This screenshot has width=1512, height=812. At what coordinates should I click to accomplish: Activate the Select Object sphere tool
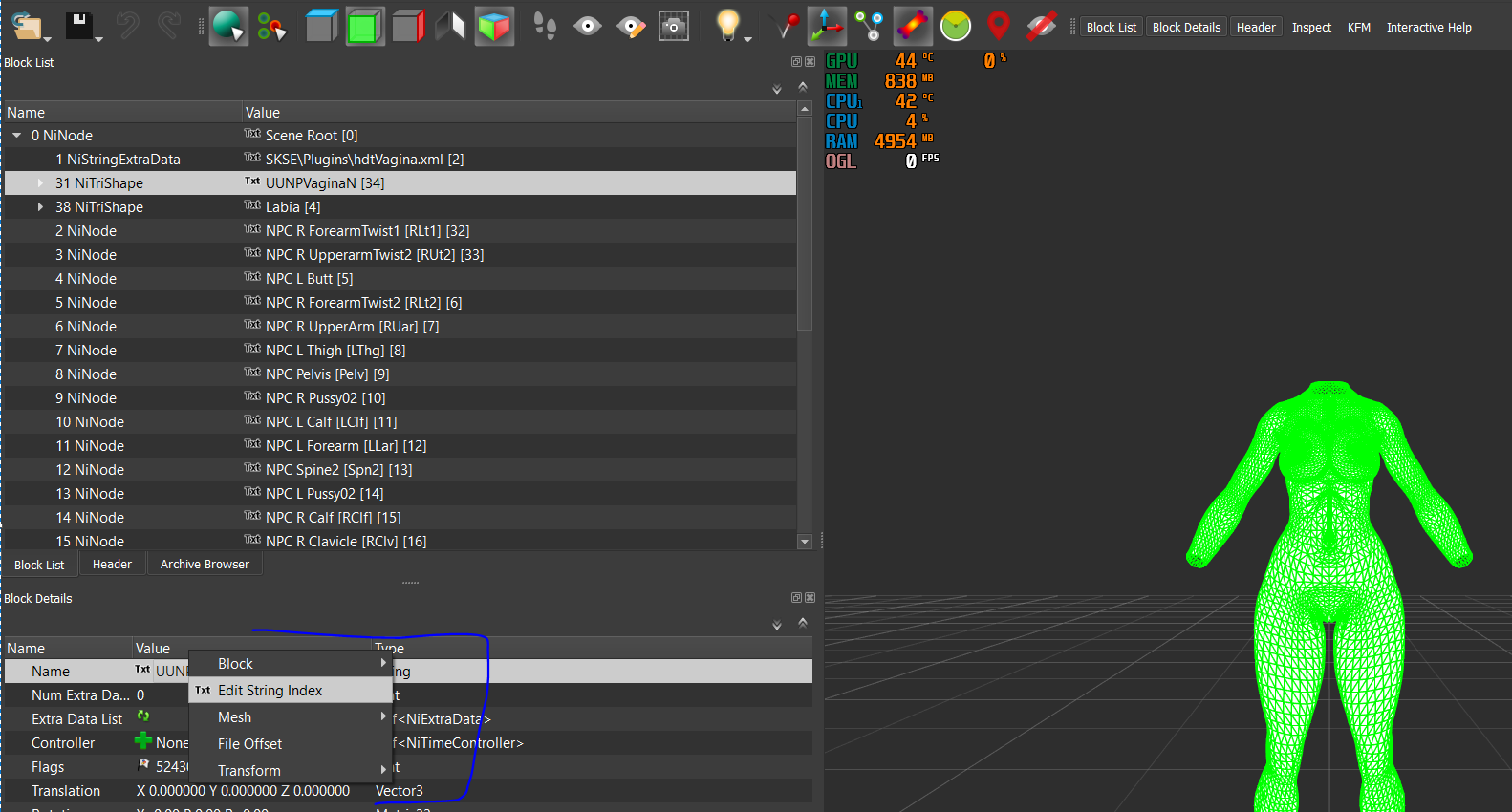pyautogui.click(x=228, y=26)
